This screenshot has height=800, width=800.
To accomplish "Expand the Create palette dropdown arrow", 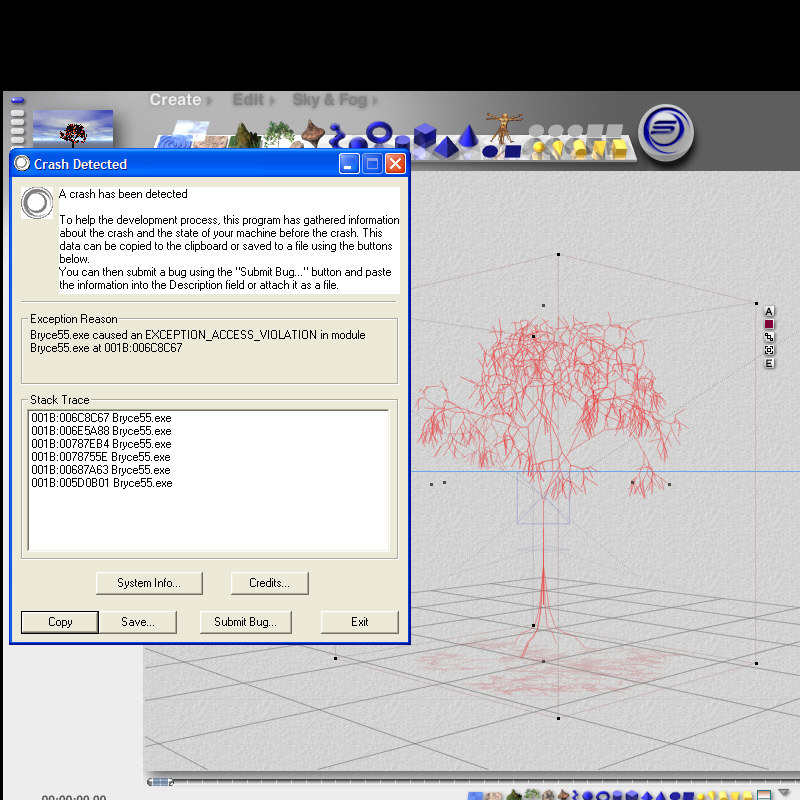I will point(209,101).
